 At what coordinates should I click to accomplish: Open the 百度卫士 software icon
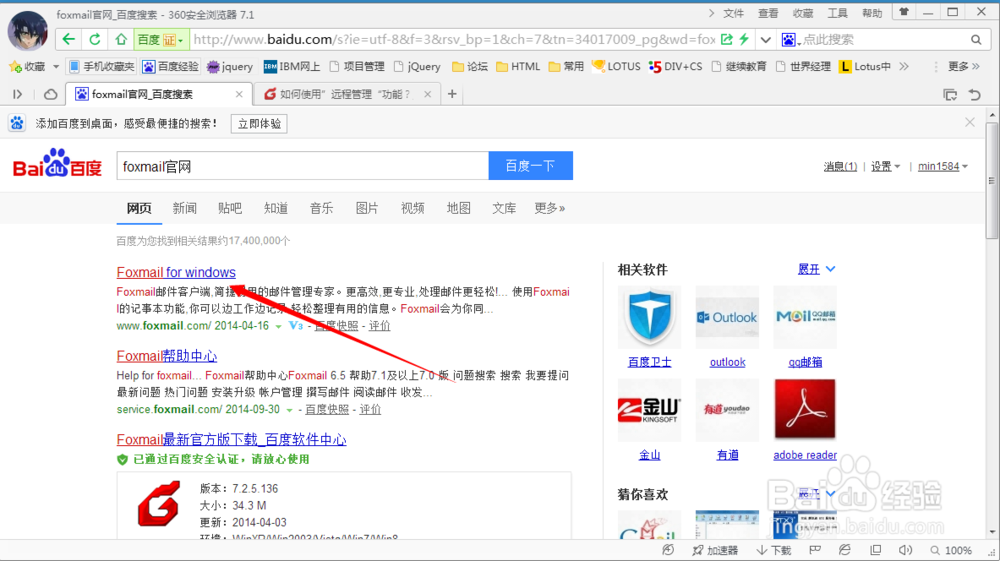point(649,317)
